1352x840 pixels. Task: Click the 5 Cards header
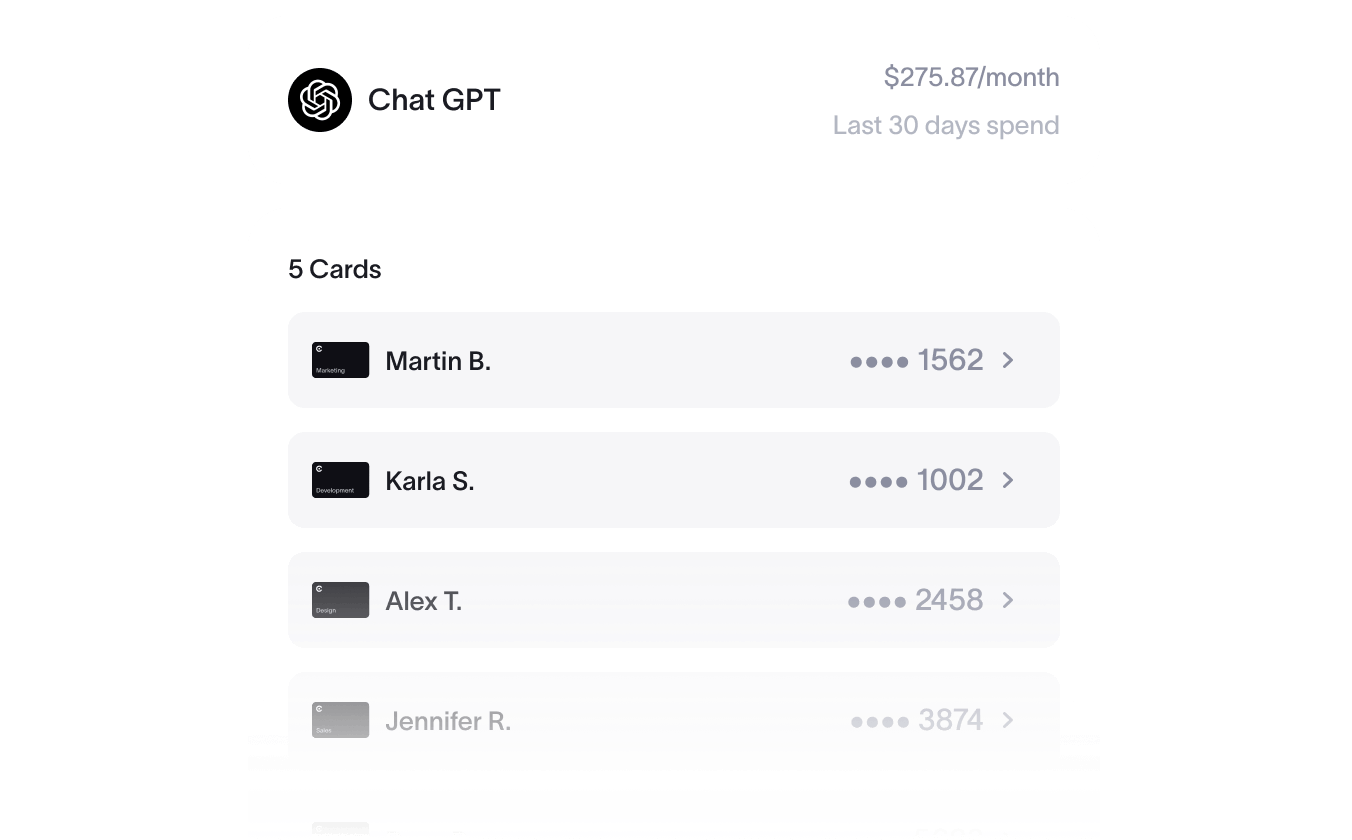[x=335, y=269]
